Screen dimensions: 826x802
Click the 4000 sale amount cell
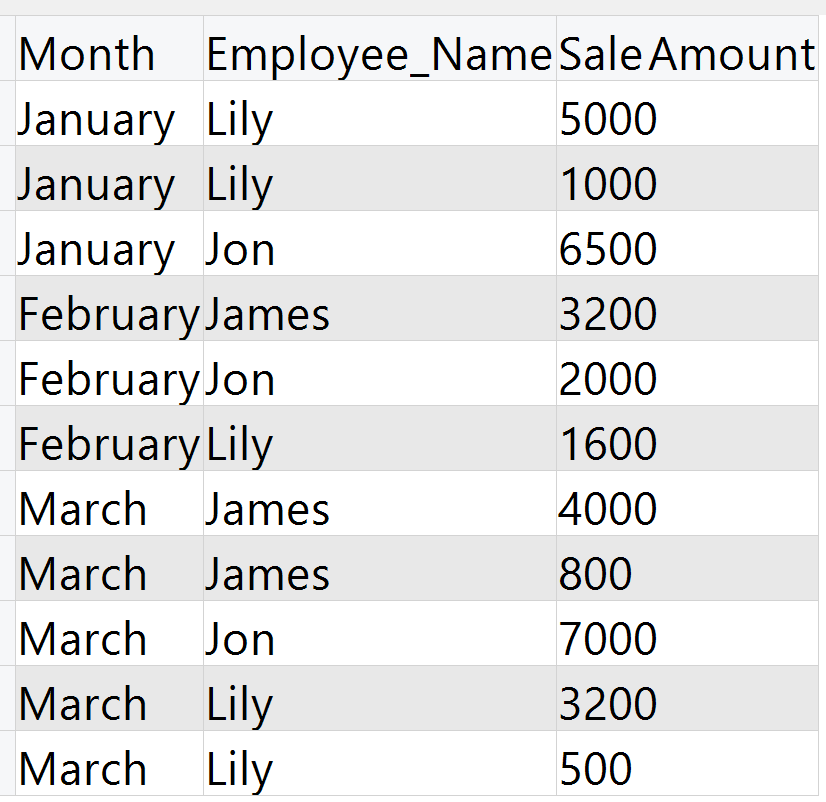[608, 510]
